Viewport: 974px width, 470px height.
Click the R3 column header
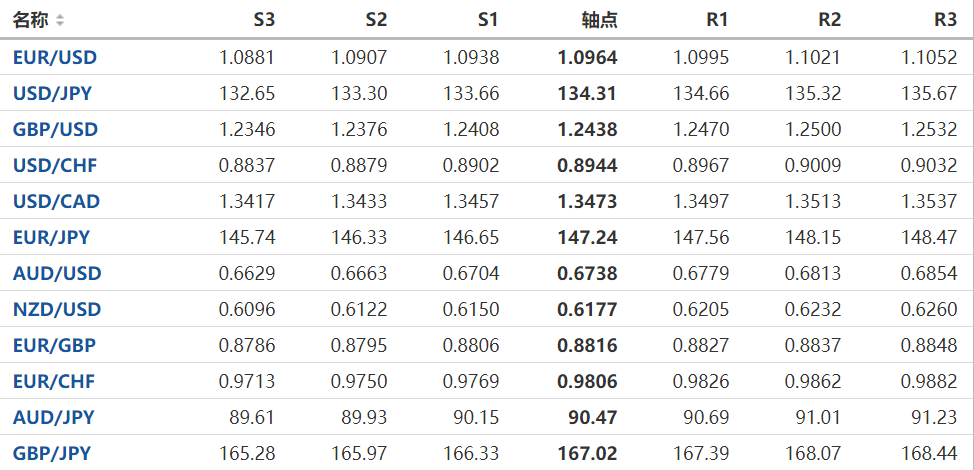coord(945,20)
